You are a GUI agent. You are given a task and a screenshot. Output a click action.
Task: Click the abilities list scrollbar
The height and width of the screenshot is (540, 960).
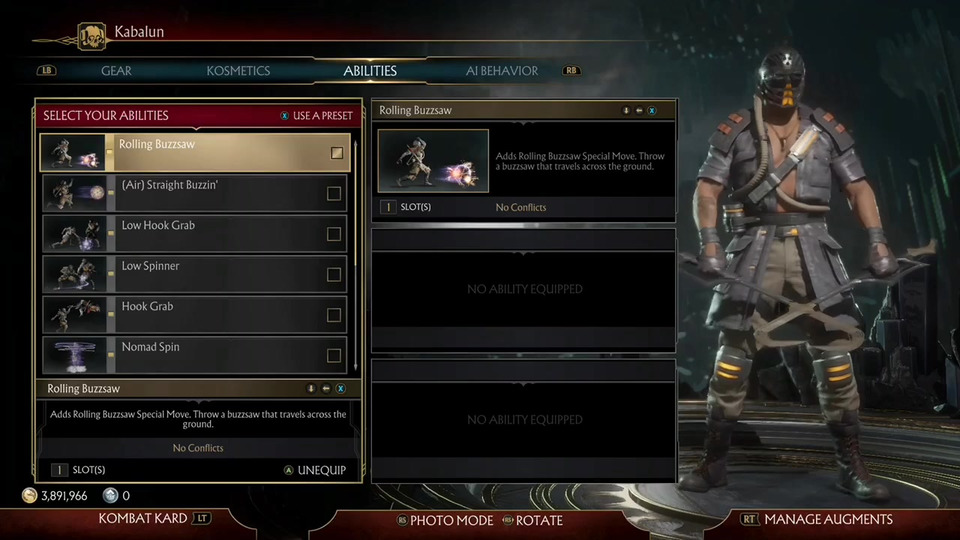tap(355, 255)
